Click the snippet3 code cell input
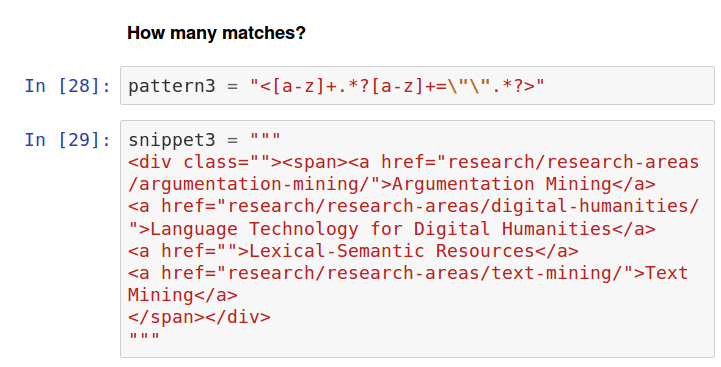This screenshot has width=721, height=367. (x=417, y=239)
